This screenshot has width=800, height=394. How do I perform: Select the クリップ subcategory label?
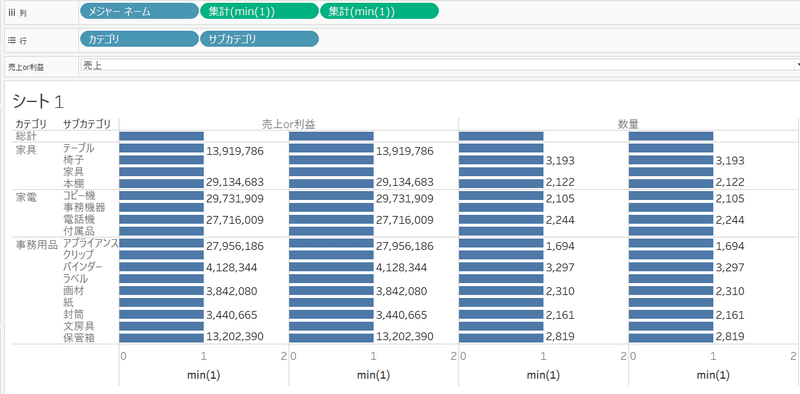coord(78,255)
